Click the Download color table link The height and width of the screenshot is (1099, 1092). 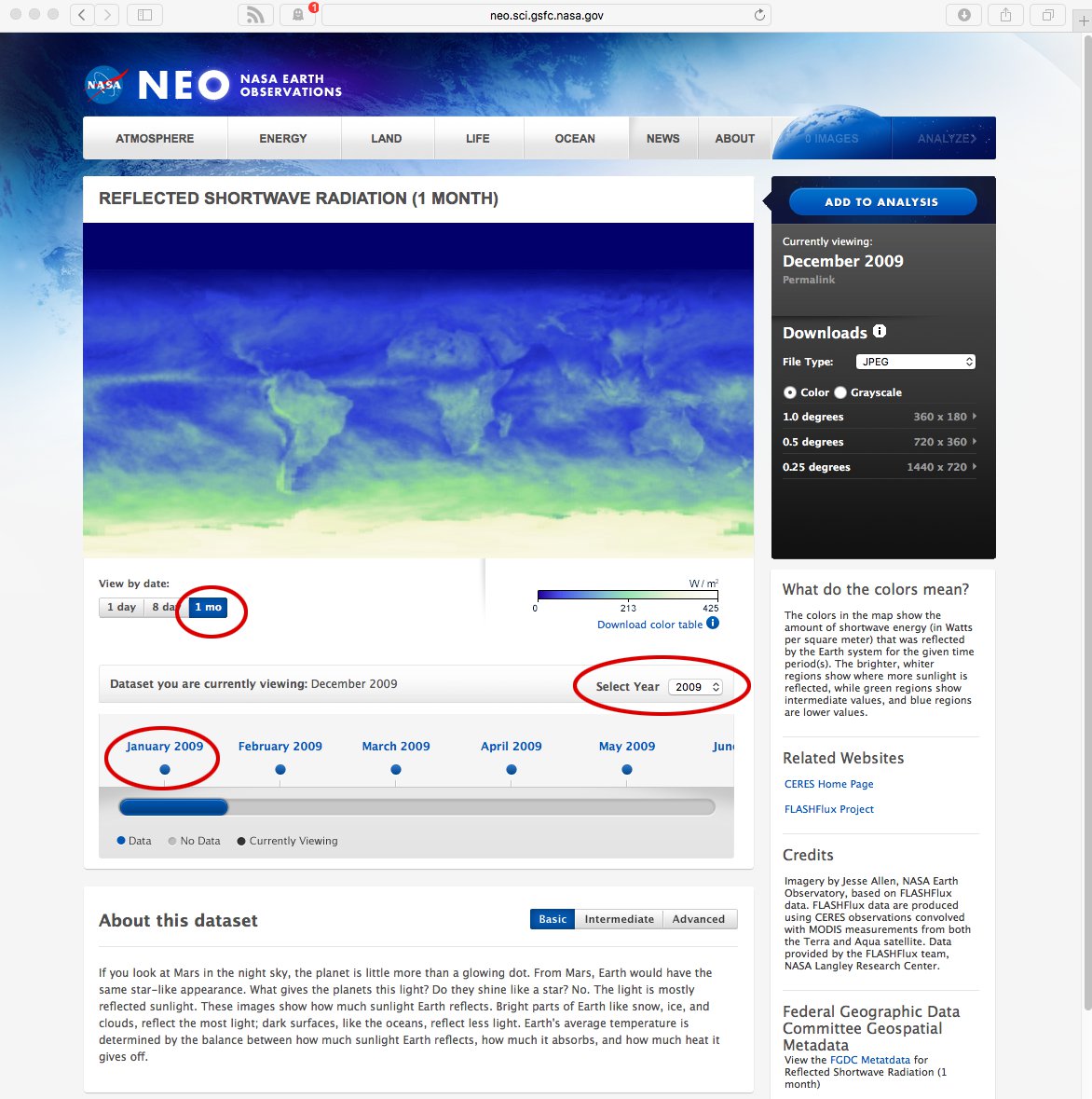pos(649,625)
